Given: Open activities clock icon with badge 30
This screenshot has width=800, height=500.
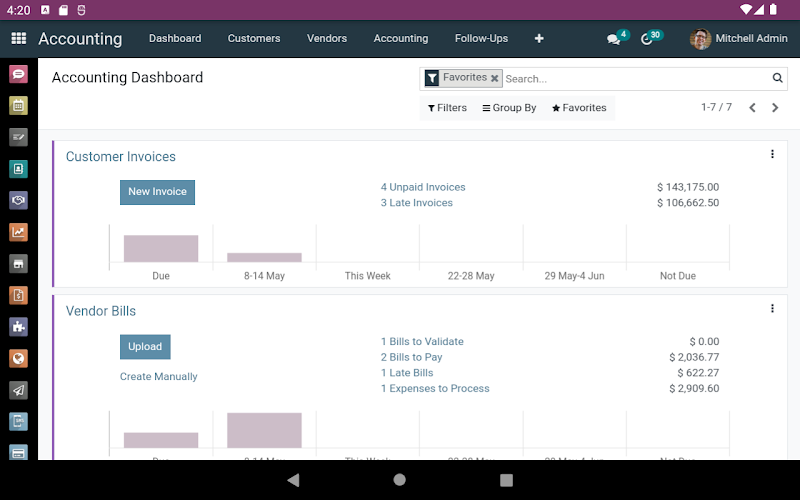Looking at the screenshot, I should pyautogui.click(x=651, y=38).
